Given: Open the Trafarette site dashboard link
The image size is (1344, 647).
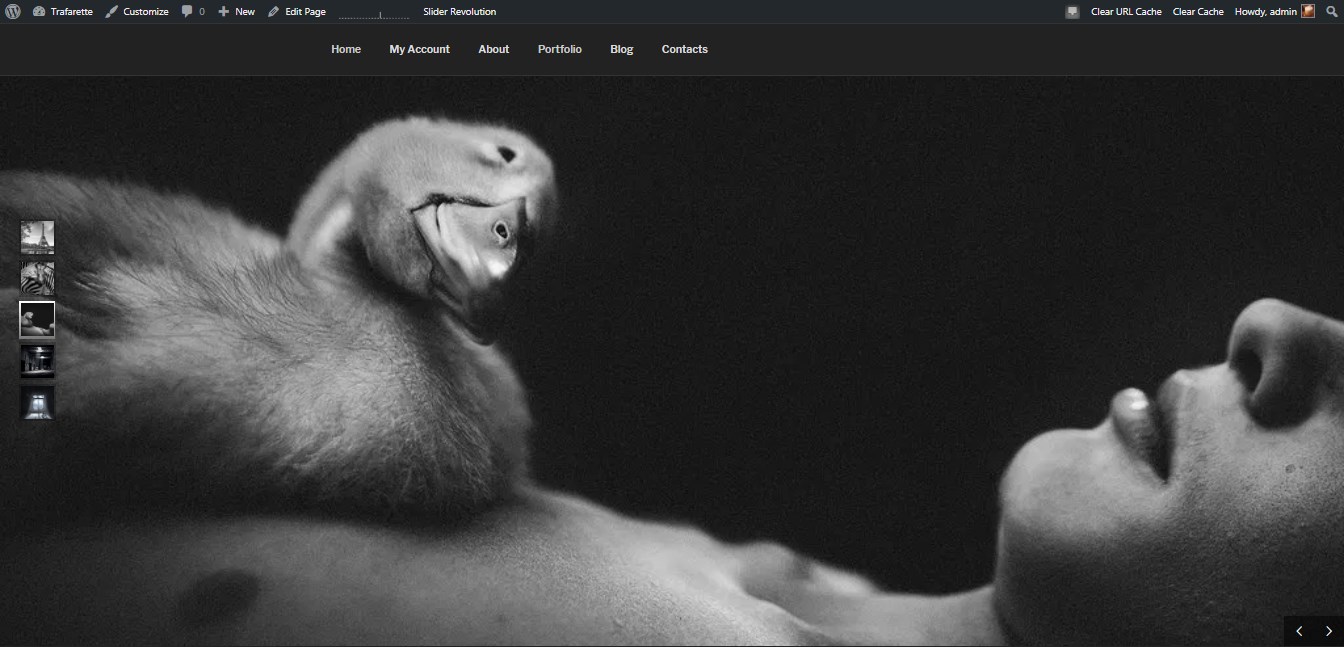Looking at the screenshot, I should coord(63,12).
